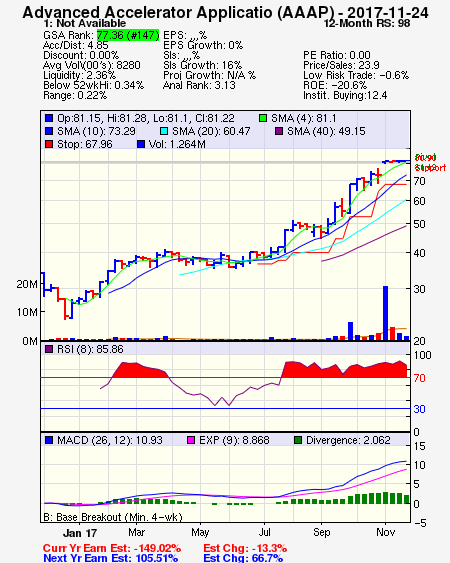Viewport: 450px width, 563px height.
Task: Click the Price/Sales: 23.9 text
Action: [x=341, y=65]
